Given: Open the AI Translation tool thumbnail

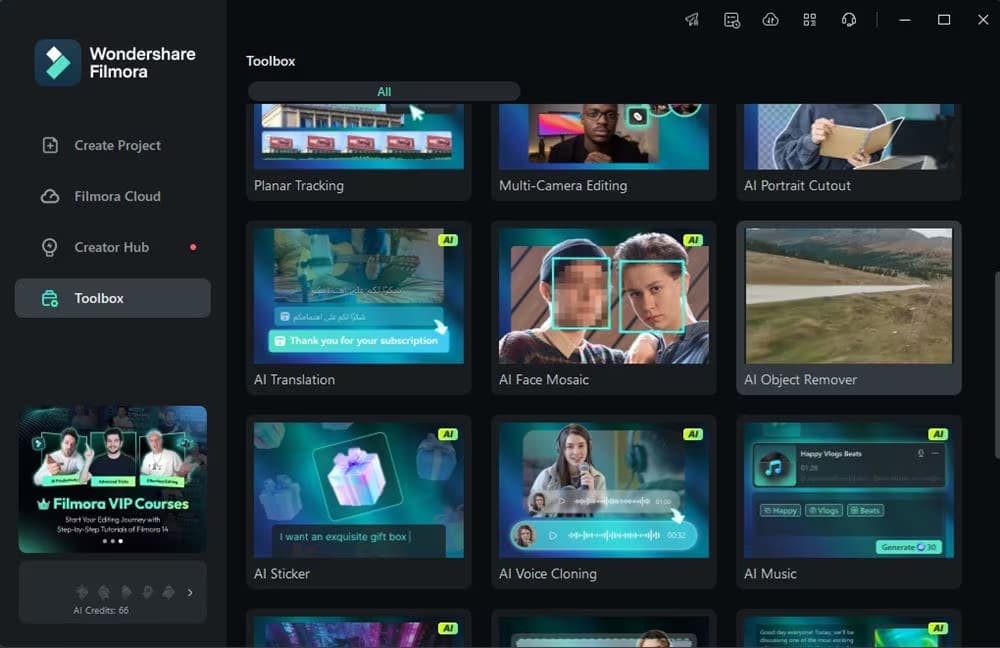Looking at the screenshot, I should (359, 296).
